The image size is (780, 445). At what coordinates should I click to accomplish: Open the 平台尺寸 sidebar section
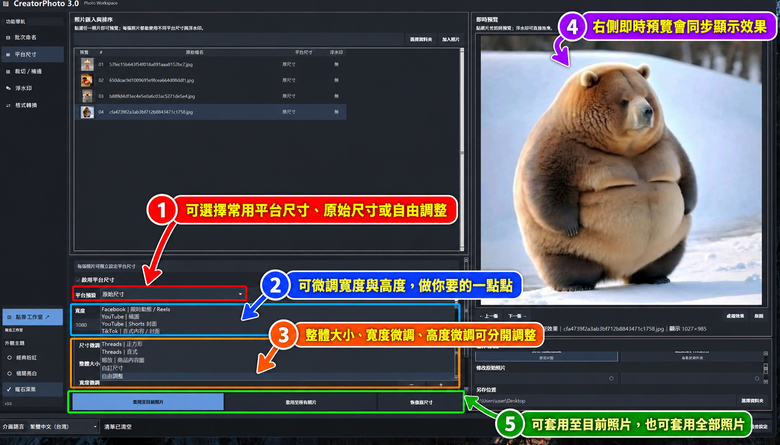pyautogui.click(x=32, y=54)
